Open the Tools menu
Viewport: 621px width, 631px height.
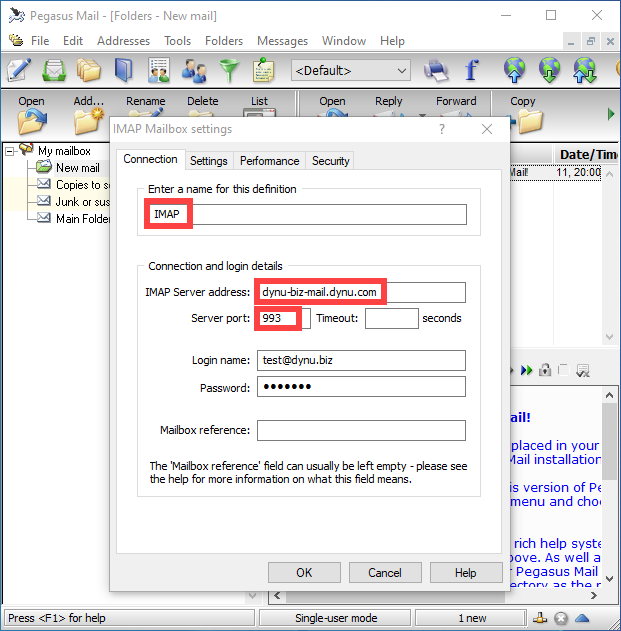coord(177,41)
